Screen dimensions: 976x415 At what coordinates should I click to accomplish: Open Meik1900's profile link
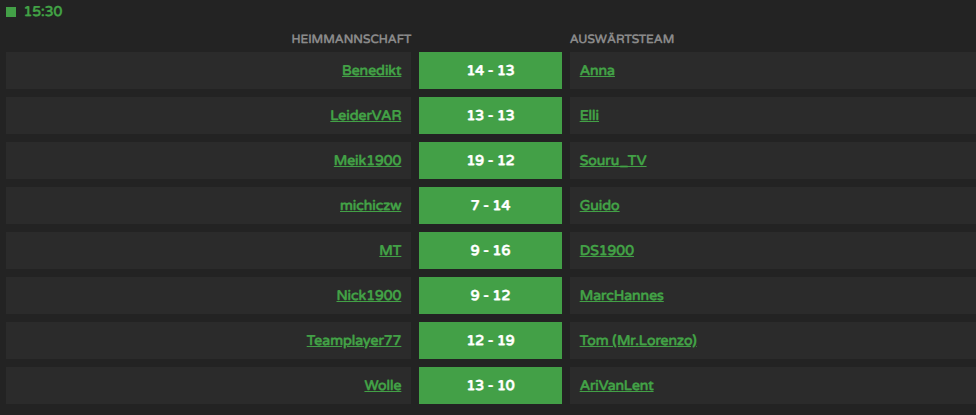(367, 161)
